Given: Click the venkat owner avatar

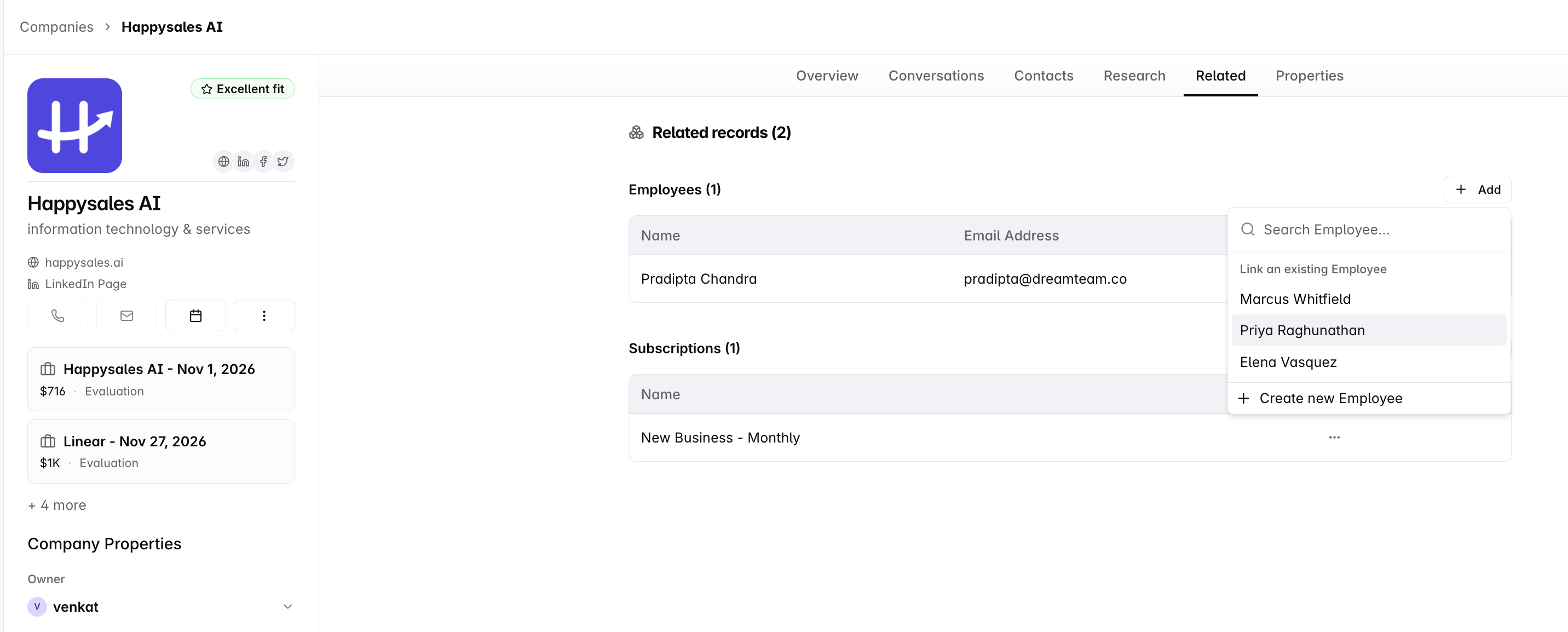Looking at the screenshot, I should tap(37, 606).
